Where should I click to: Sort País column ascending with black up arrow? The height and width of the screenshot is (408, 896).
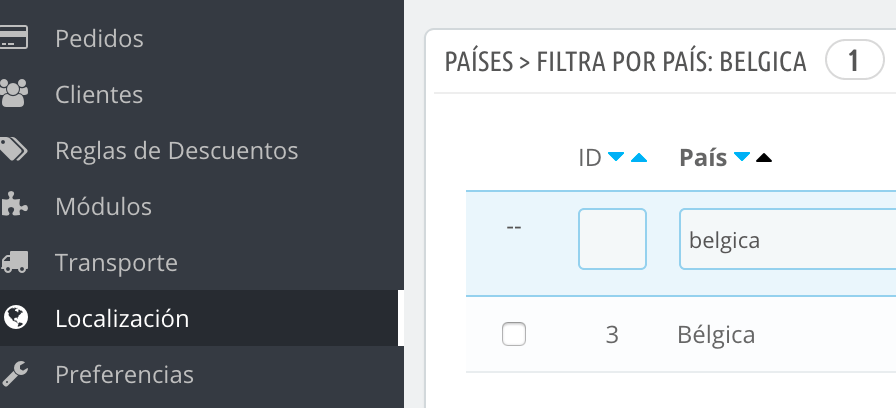(764, 157)
